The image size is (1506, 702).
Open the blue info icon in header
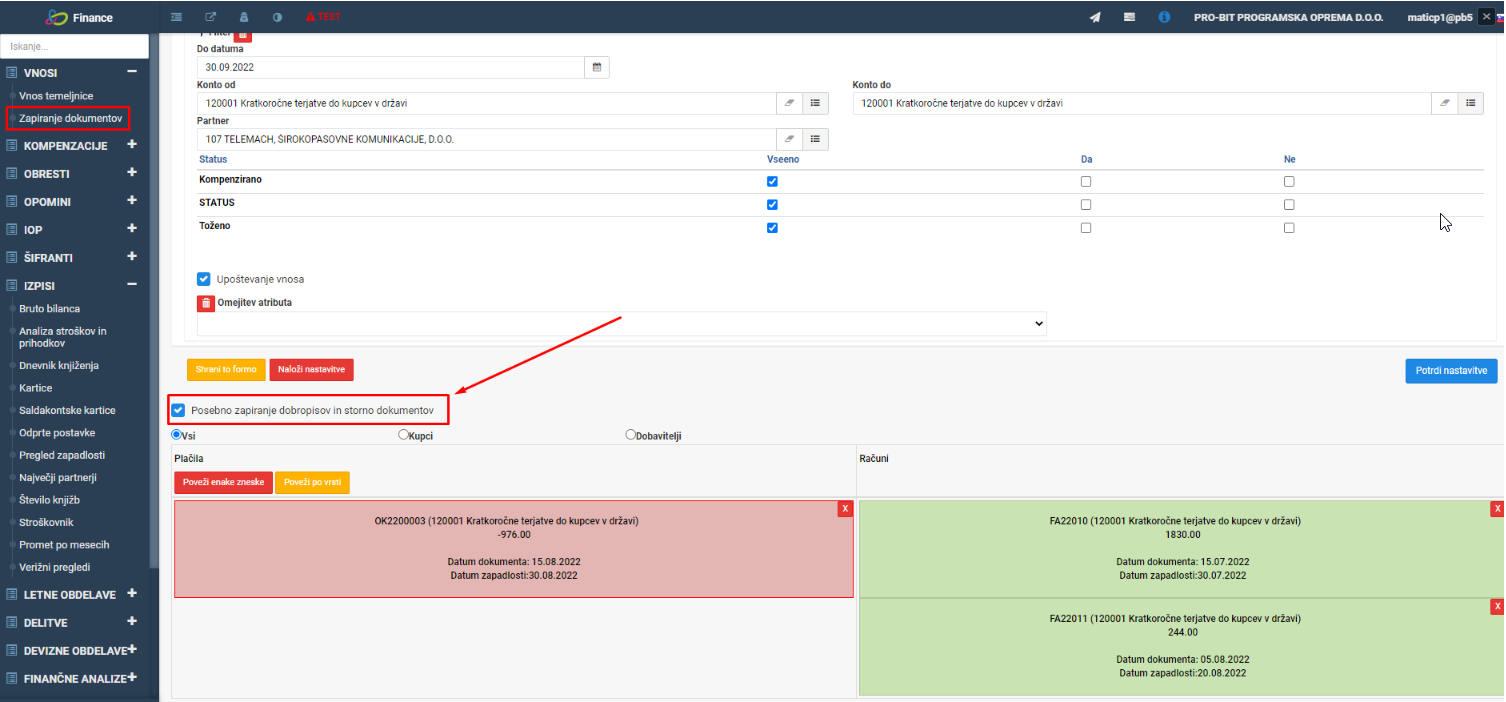[1164, 17]
